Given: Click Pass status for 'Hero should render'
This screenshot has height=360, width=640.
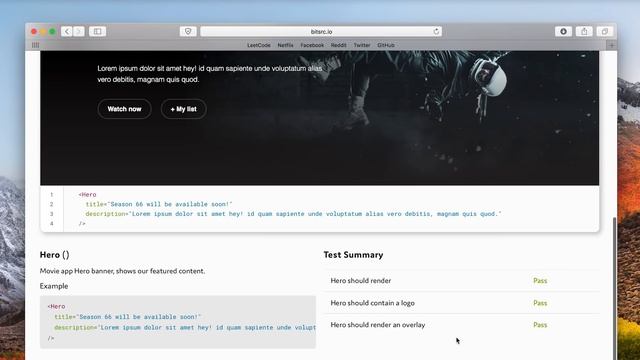Looking at the screenshot, I should tap(540, 281).
